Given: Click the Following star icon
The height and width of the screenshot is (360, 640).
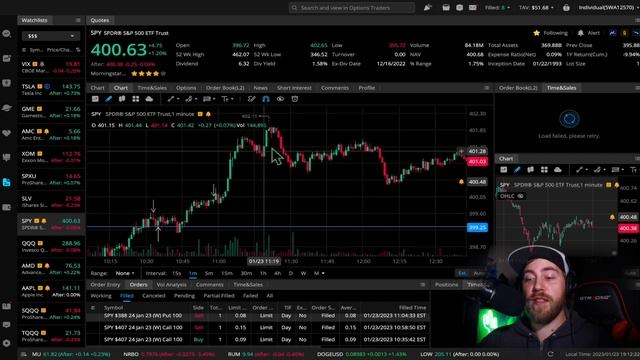Looking at the screenshot, I should pyautogui.click(x=536, y=33).
